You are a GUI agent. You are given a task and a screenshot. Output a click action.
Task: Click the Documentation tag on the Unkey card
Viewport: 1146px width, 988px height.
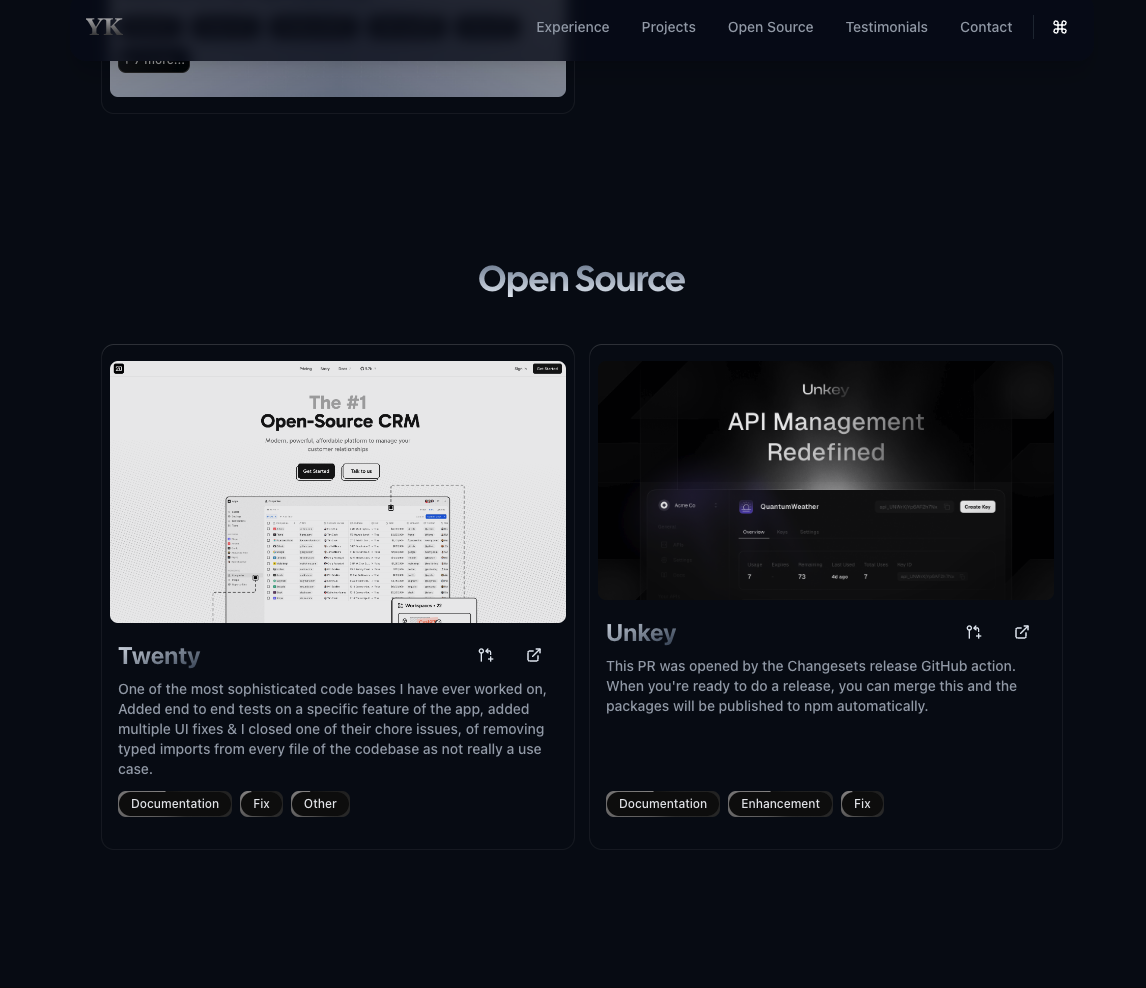(x=663, y=804)
